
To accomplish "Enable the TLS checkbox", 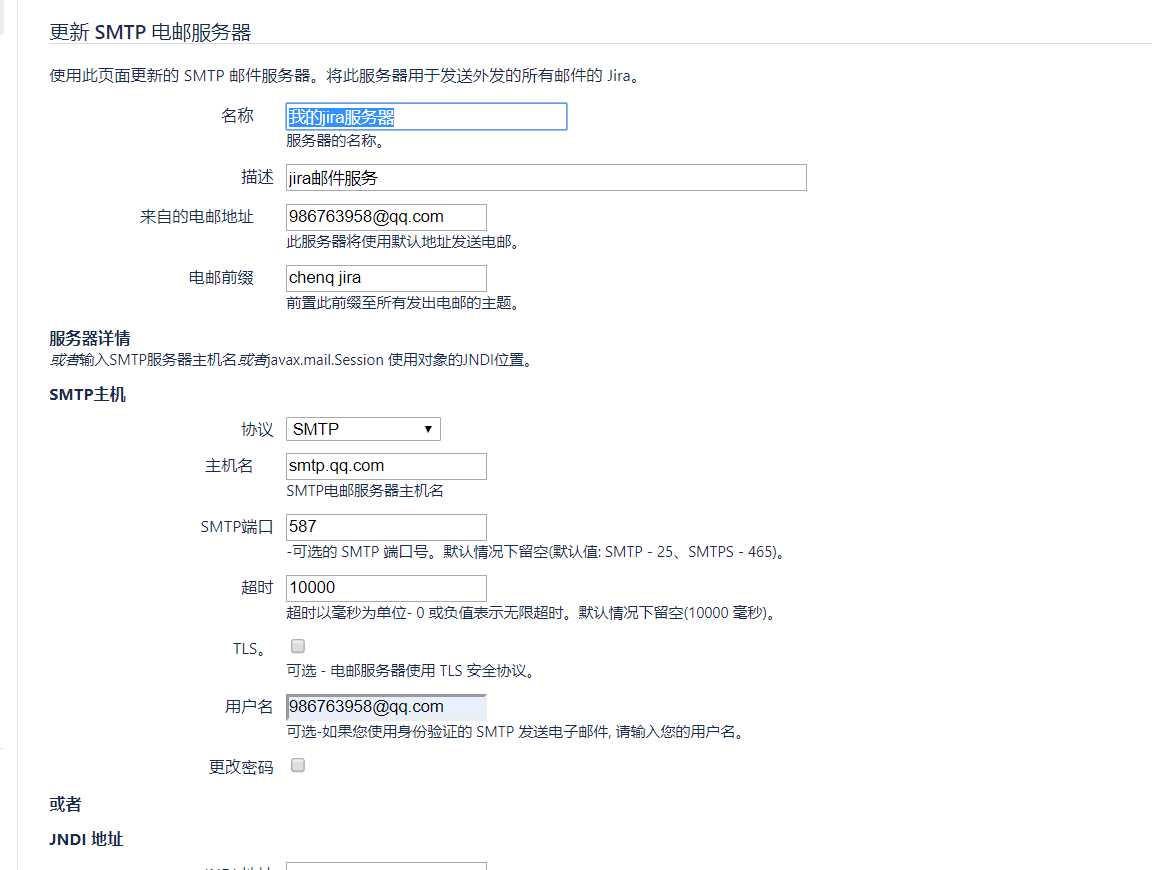I will (297, 646).
